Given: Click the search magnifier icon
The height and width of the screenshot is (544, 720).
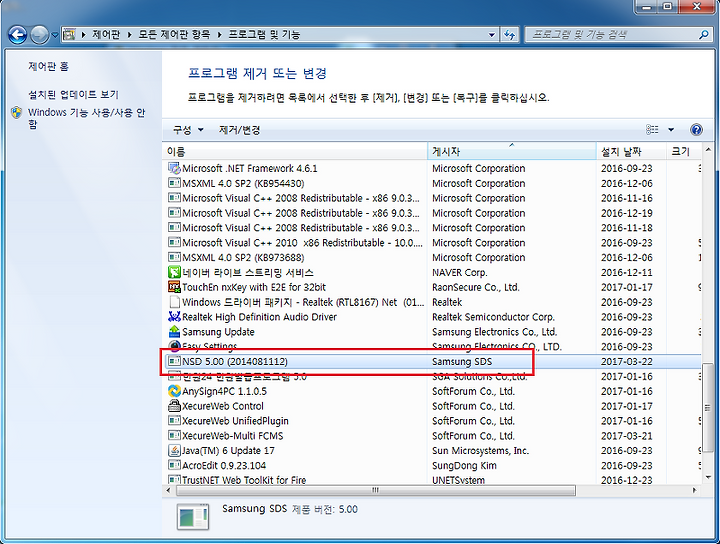Looking at the screenshot, I should (x=703, y=34).
